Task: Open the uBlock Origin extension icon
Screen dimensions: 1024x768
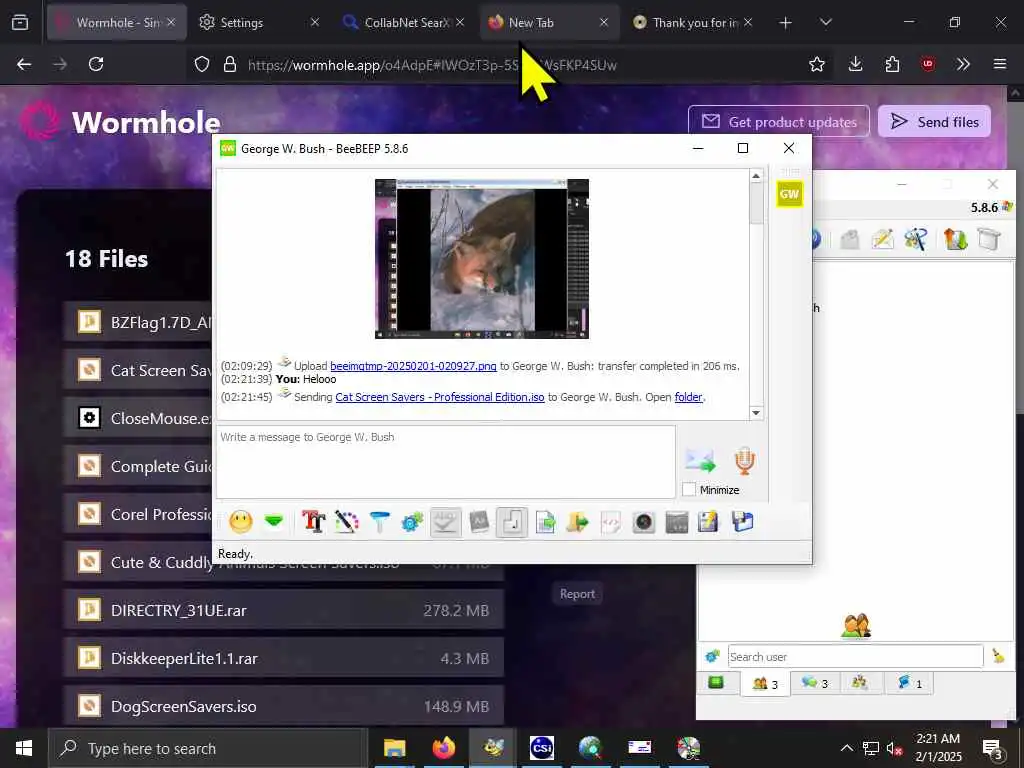Action: [x=928, y=64]
